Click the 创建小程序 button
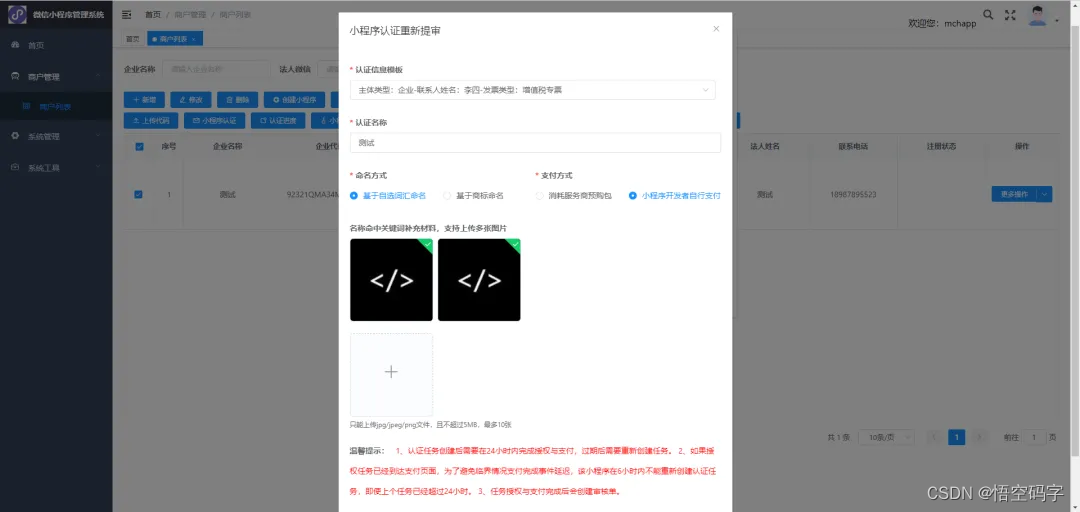 (295, 100)
